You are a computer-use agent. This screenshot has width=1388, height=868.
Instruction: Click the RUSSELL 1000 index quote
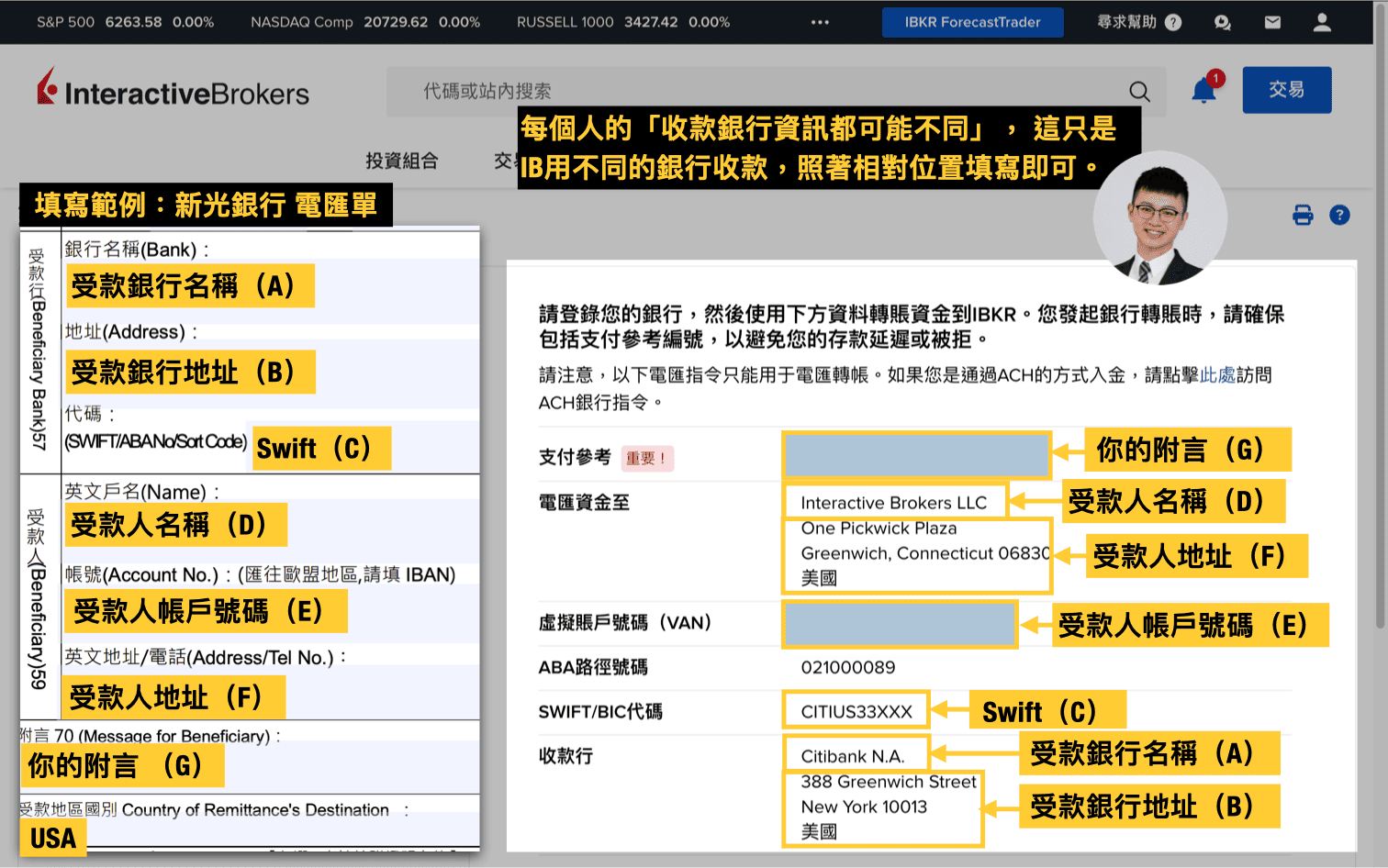point(623,22)
